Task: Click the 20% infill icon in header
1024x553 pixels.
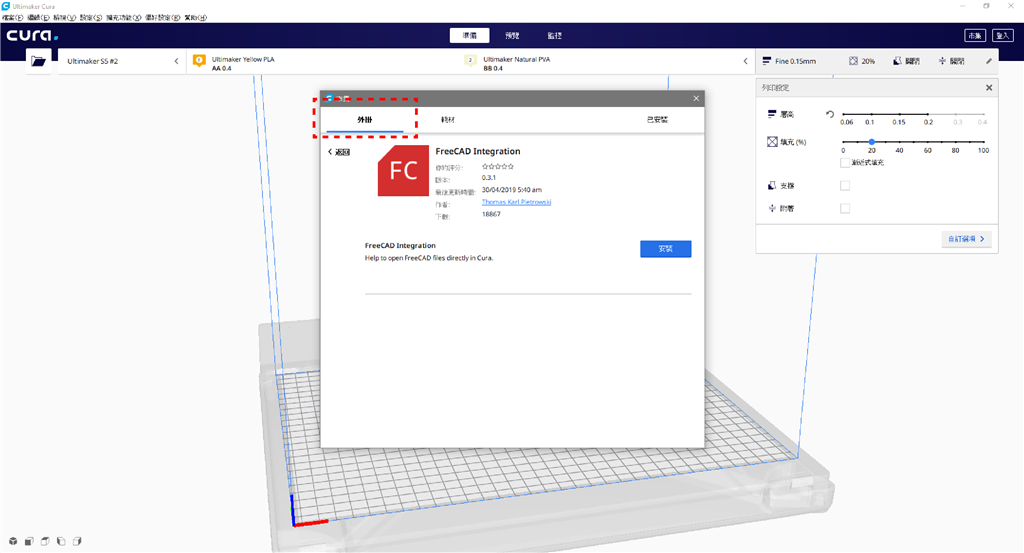Action: [x=853, y=61]
